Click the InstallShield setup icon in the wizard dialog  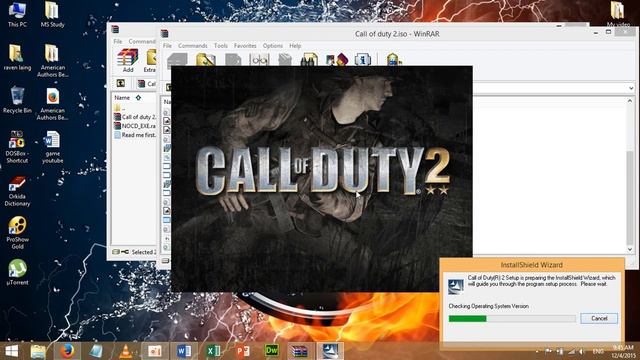[456, 287]
